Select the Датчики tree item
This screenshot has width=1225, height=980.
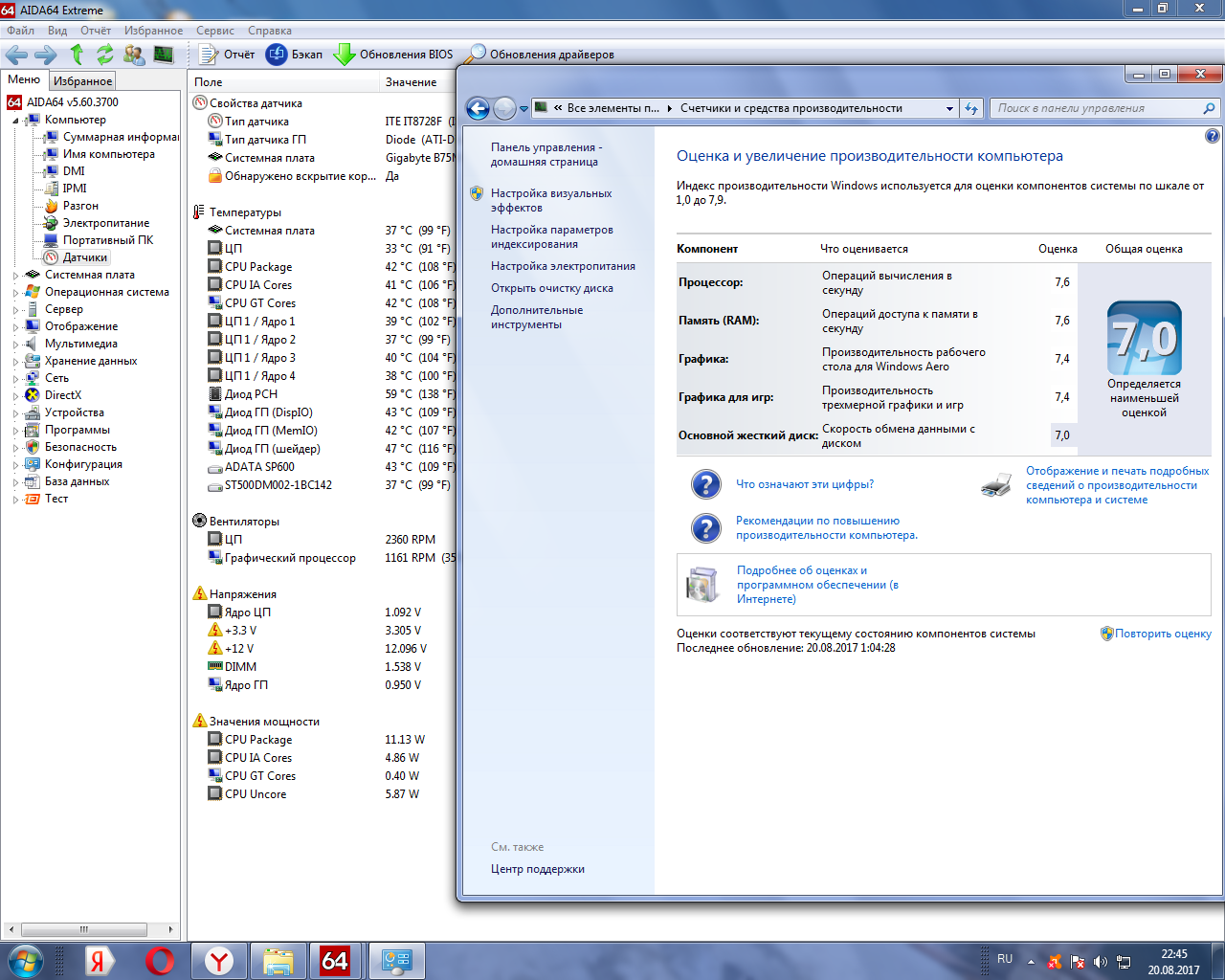pyautogui.click(x=85, y=257)
